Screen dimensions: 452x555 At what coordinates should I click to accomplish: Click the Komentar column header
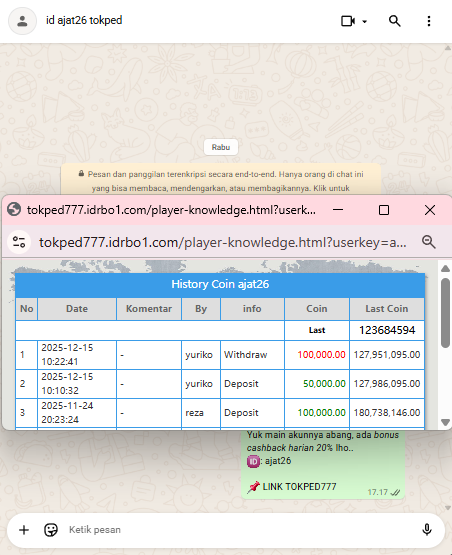coord(149,309)
